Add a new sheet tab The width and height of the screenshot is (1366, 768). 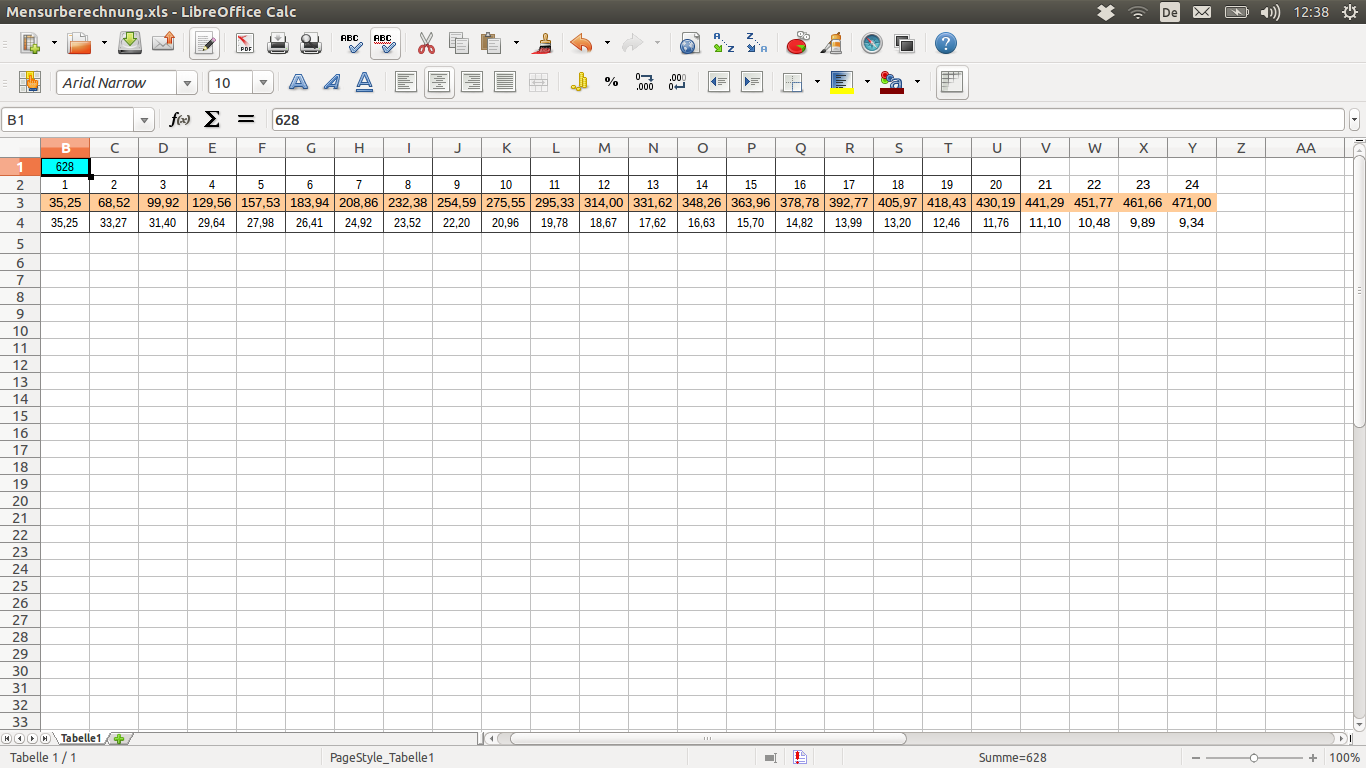[x=119, y=738]
